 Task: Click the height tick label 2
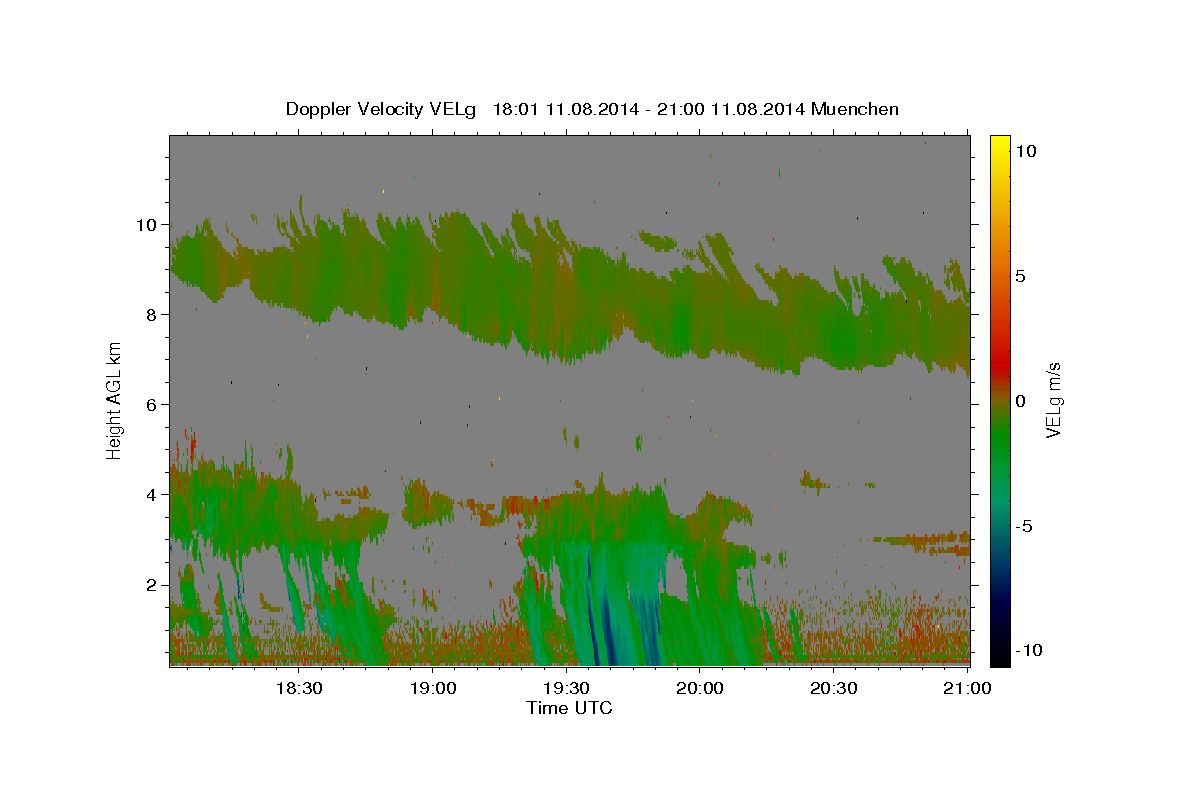tap(151, 584)
